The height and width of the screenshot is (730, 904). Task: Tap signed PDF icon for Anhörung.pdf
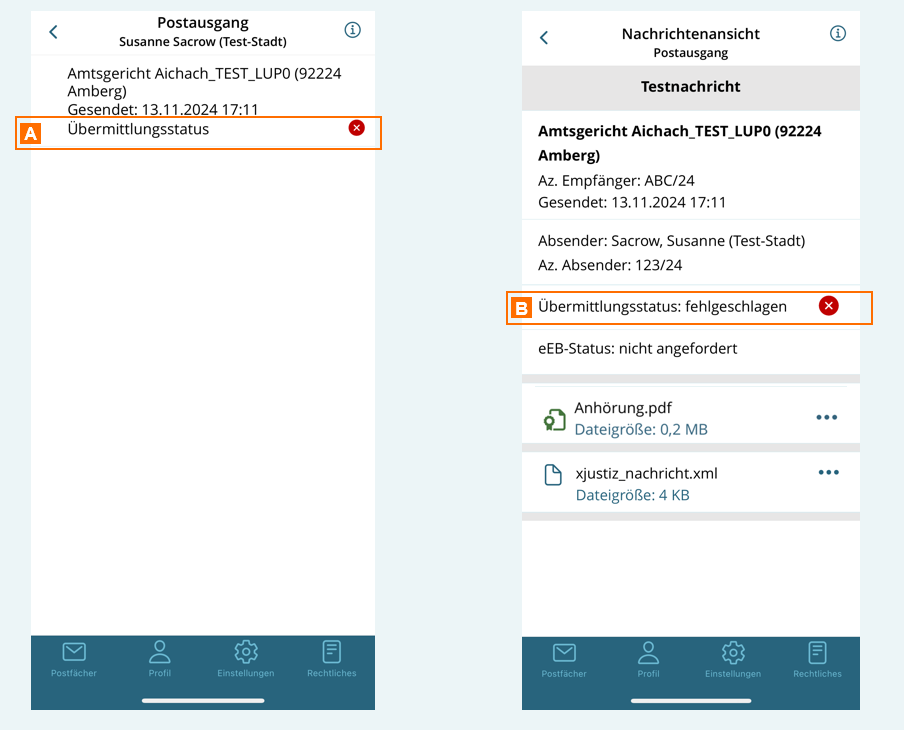(x=554, y=419)
